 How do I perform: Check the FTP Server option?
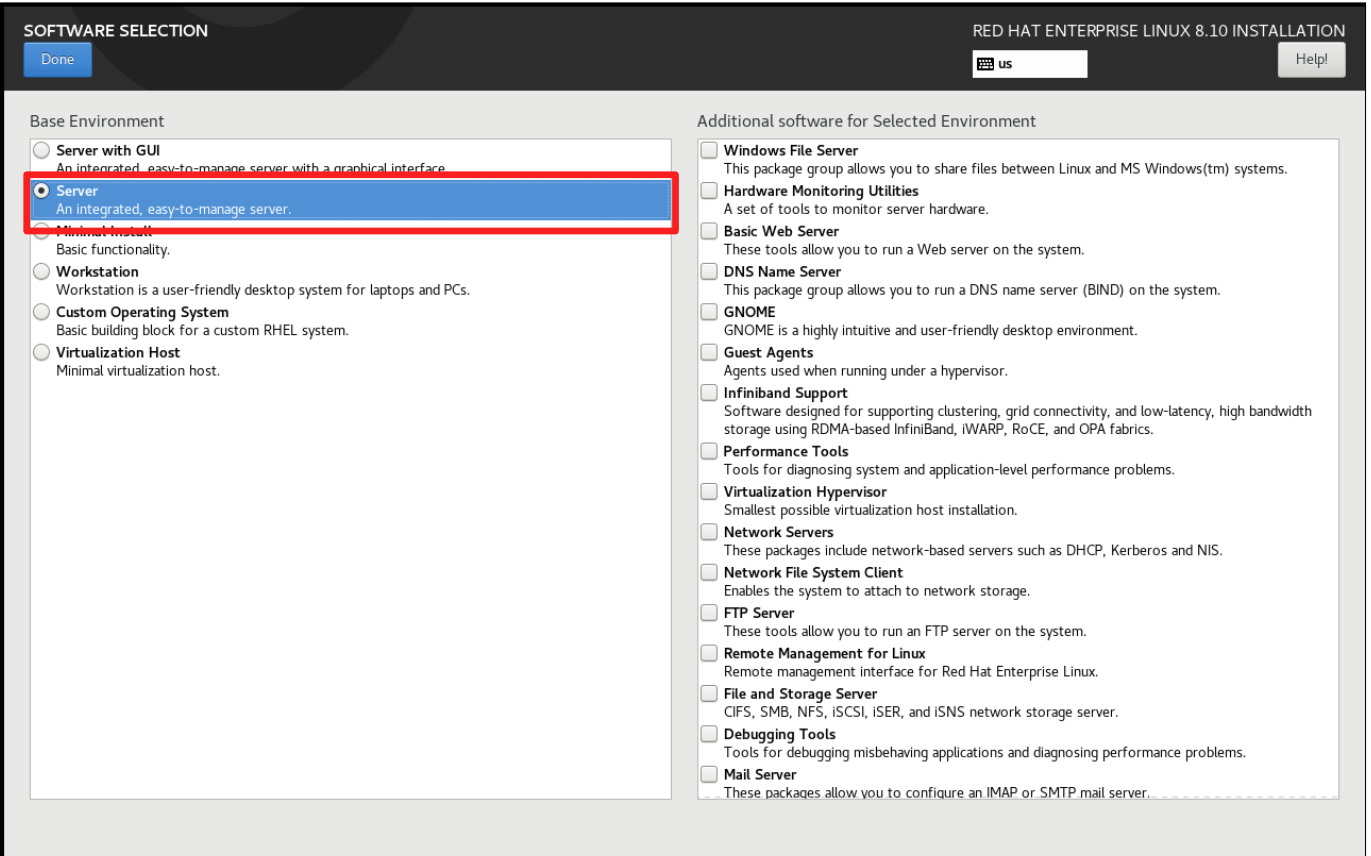pyautogui.click(x=709, y=612)
